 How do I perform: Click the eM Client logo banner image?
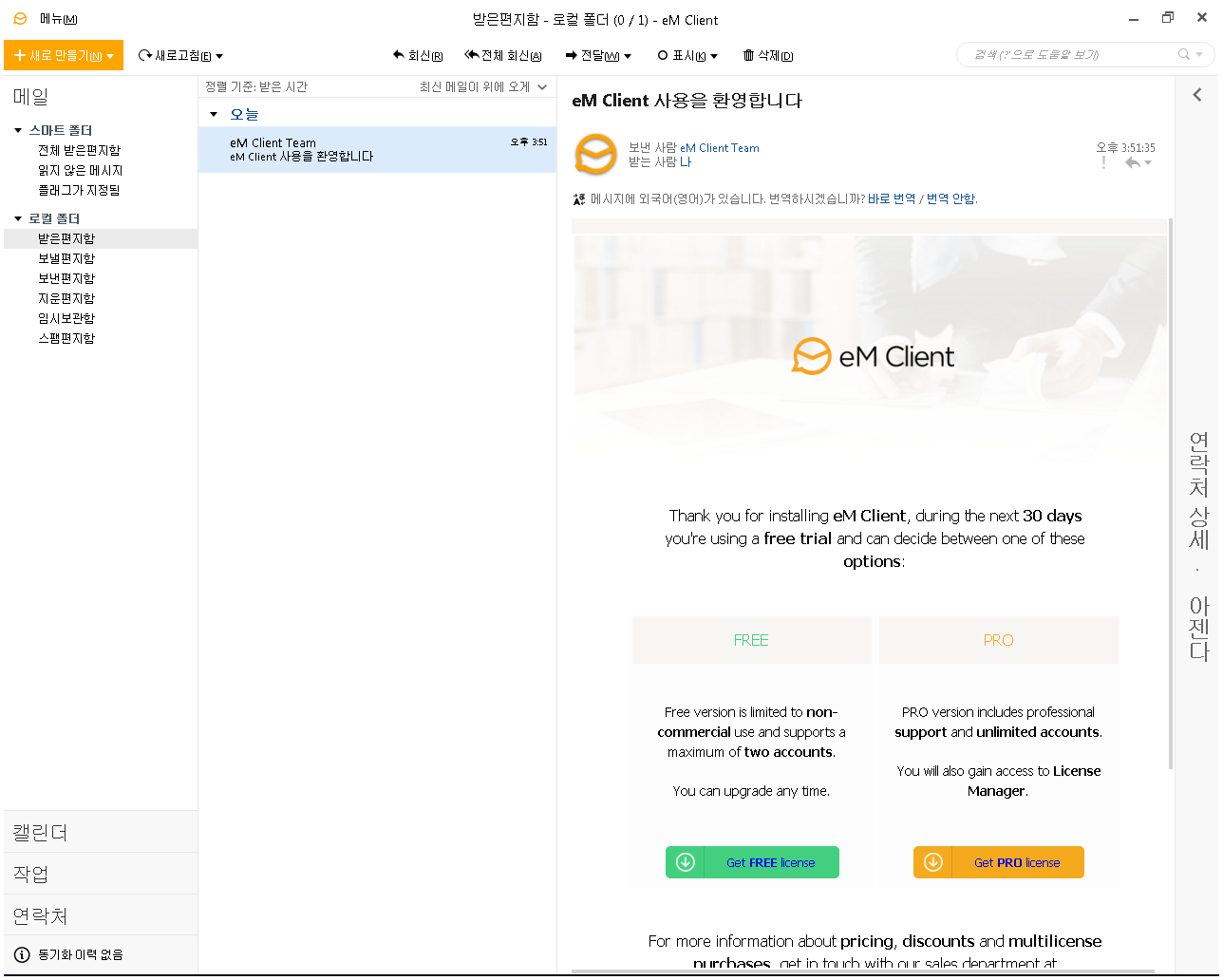[x=874, y=356]
